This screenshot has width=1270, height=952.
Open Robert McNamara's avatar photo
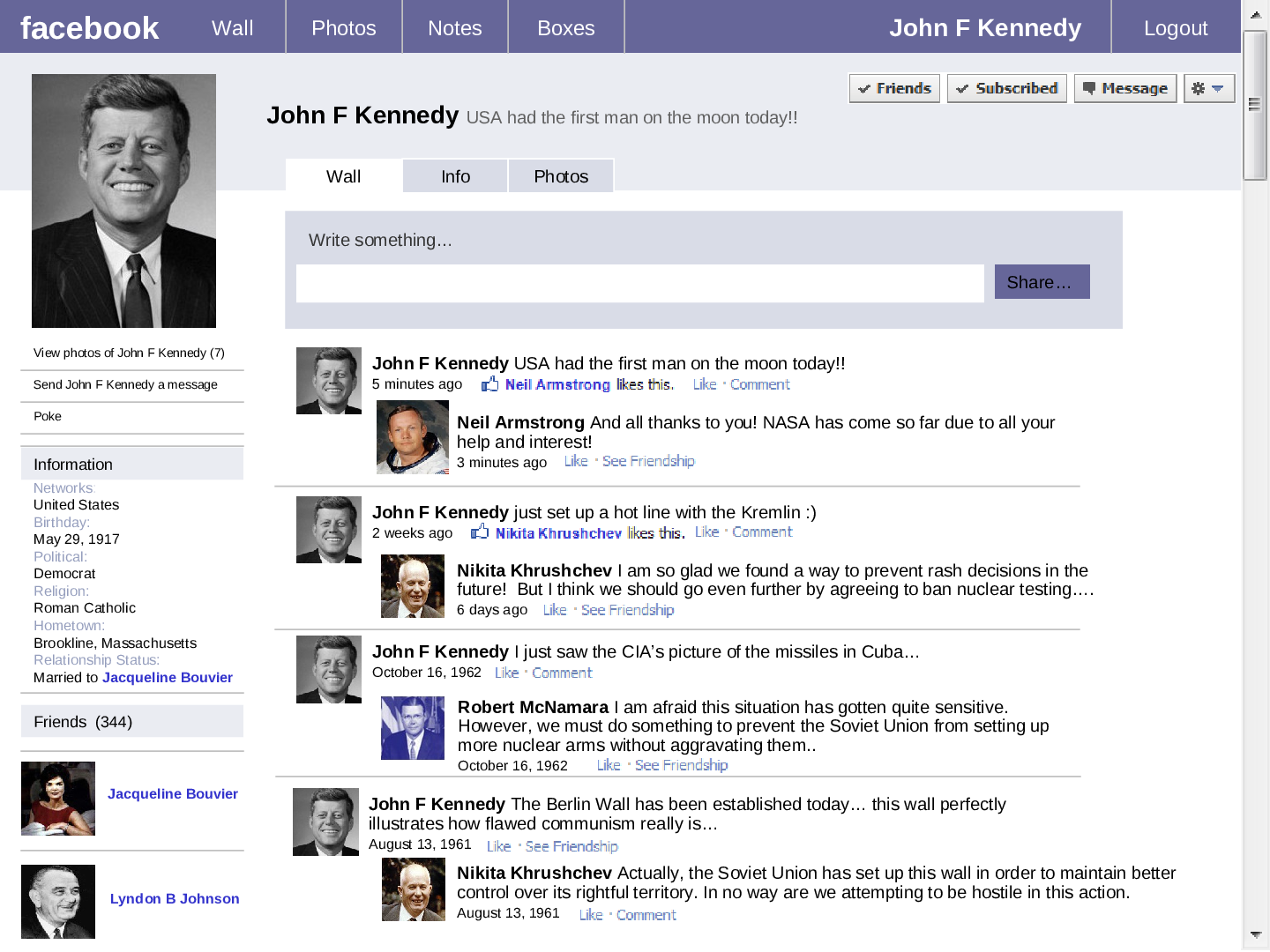click(x=413, y=728)
